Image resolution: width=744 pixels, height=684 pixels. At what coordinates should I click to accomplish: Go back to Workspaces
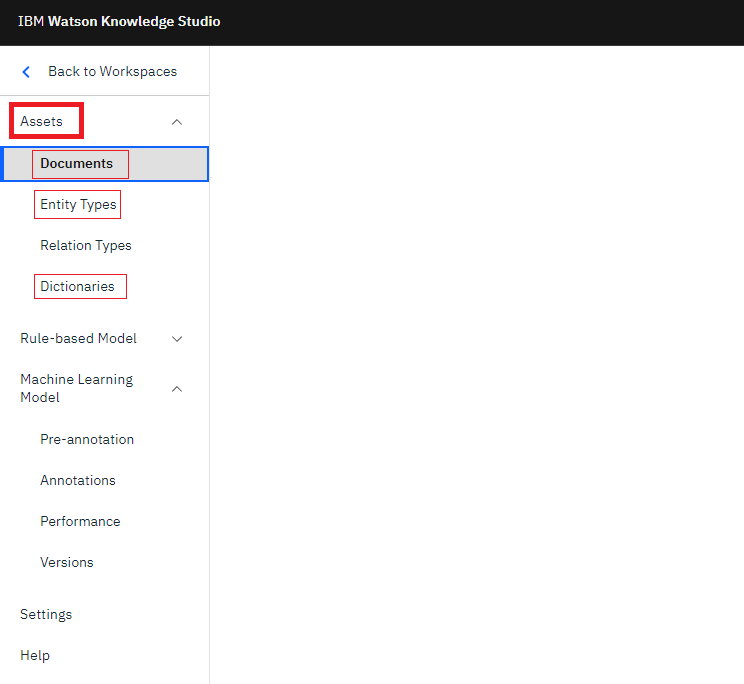tap(112, 71)
